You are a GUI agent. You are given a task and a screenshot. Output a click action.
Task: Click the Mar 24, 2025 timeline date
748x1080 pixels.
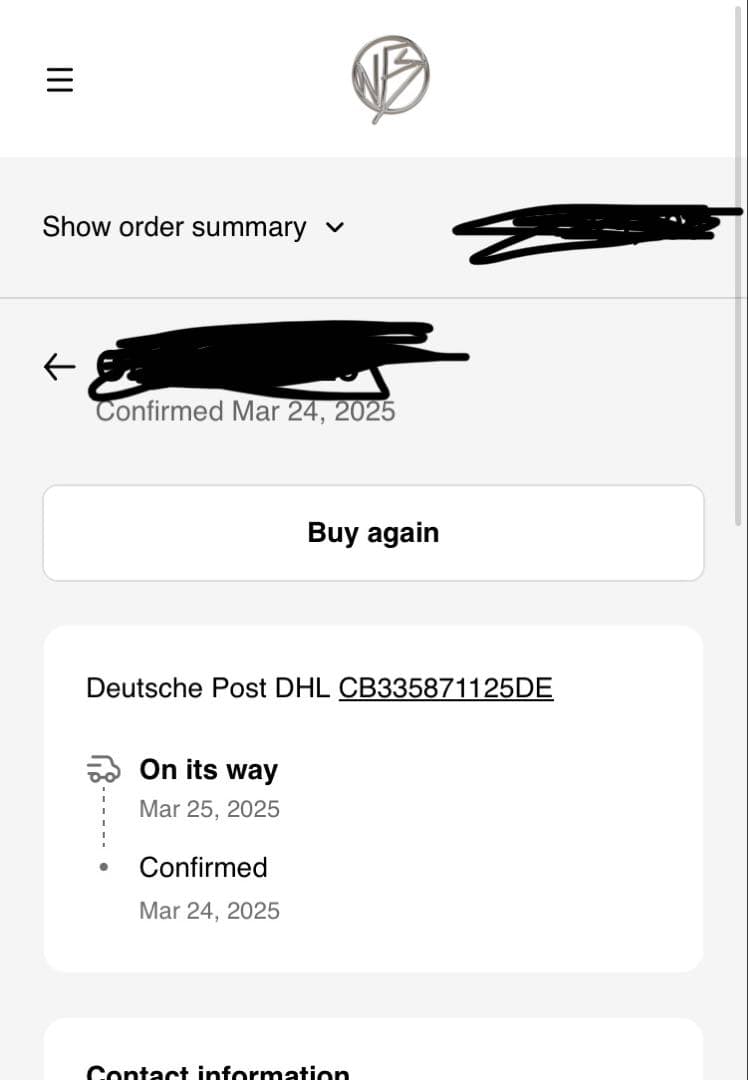pyautogui.click(x=209, y=910)
